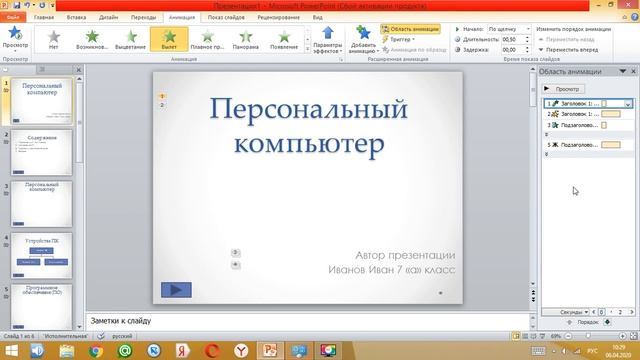Select the 'Плавное приближение' animation effect

[207, 40]
